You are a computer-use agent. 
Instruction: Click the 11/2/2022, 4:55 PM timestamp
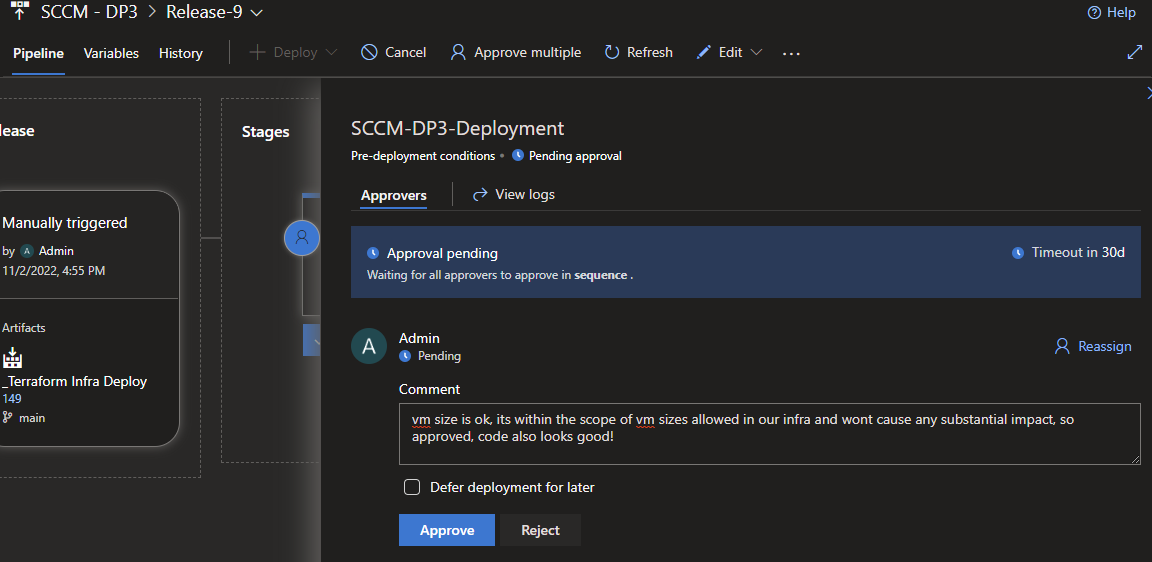tap(54, 270)
